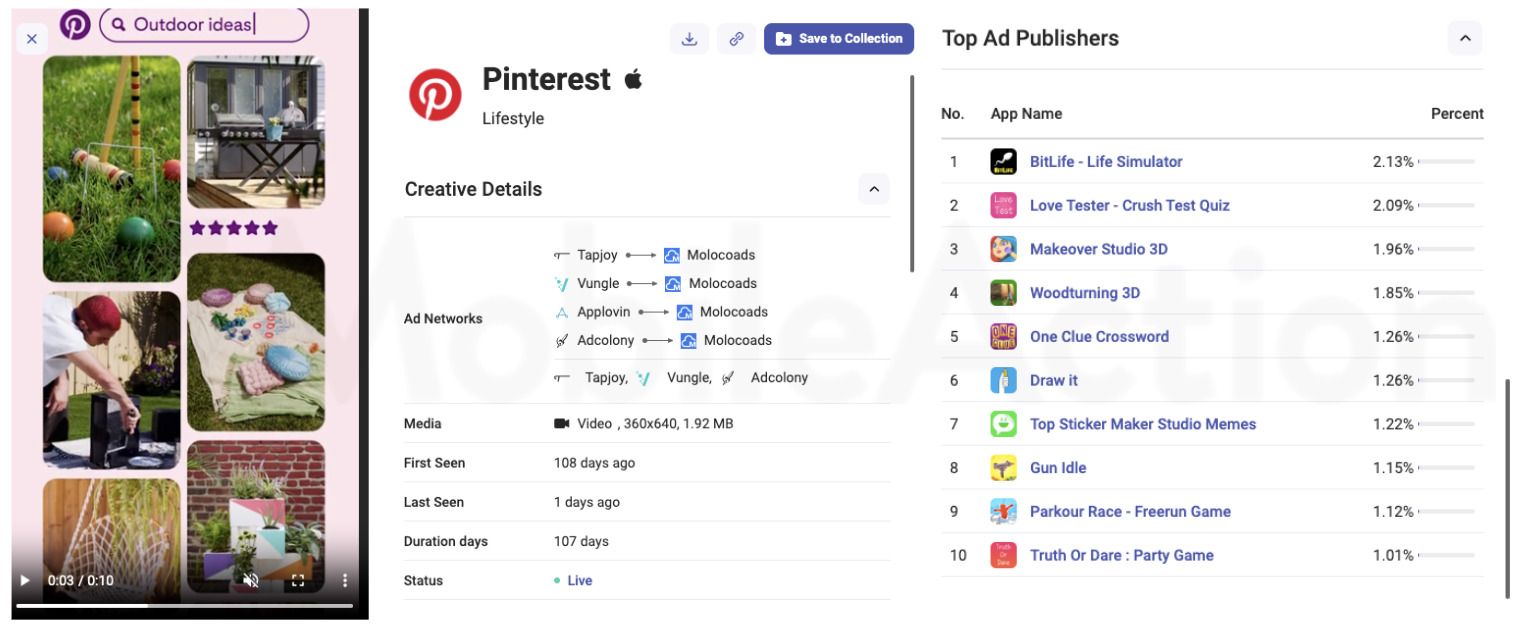Open Draw it publisher
Screen dimensions: 1532x630
[1054, 380]
